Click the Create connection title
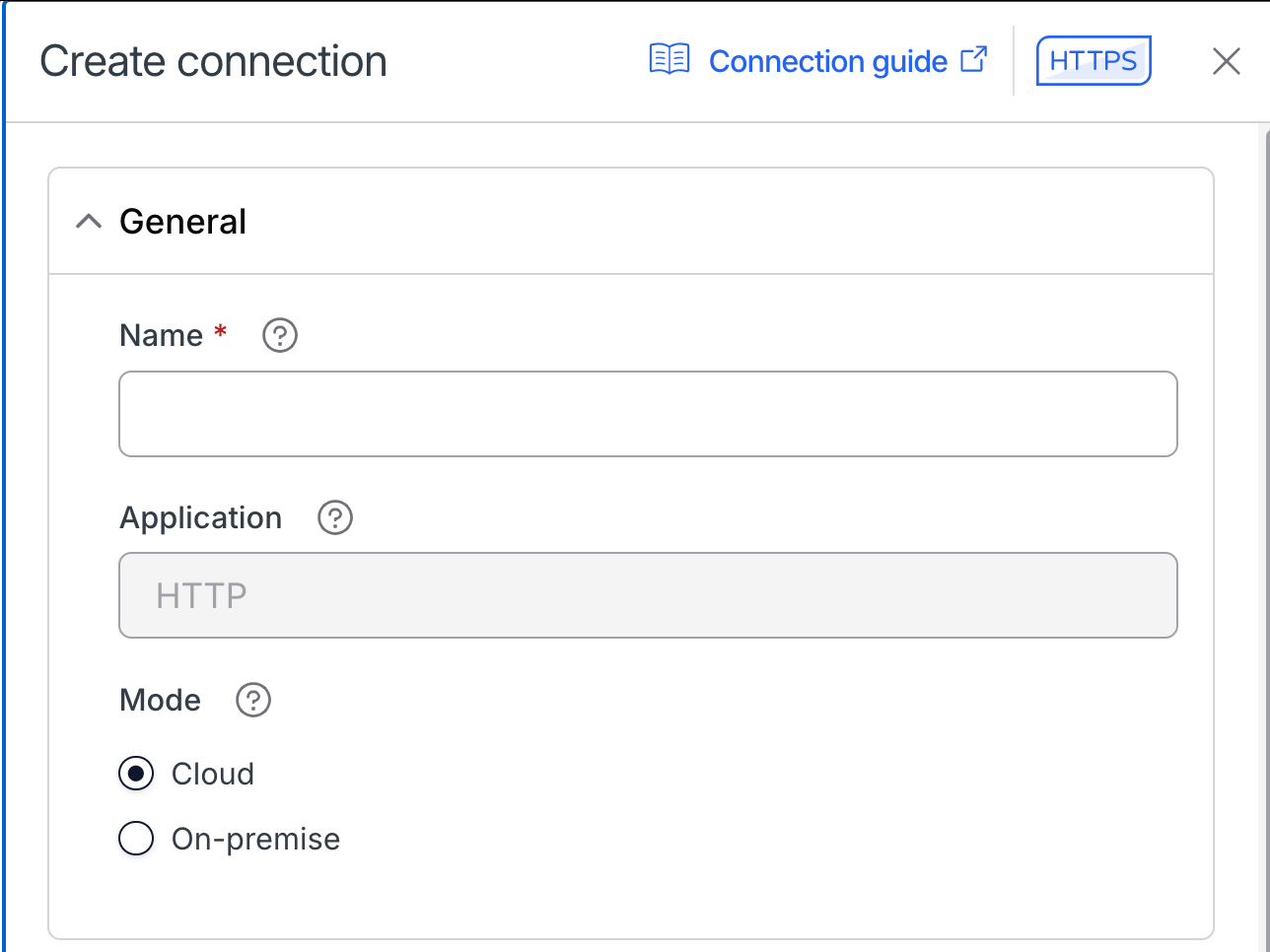1270x952 pixels. [x=213, y=61]
